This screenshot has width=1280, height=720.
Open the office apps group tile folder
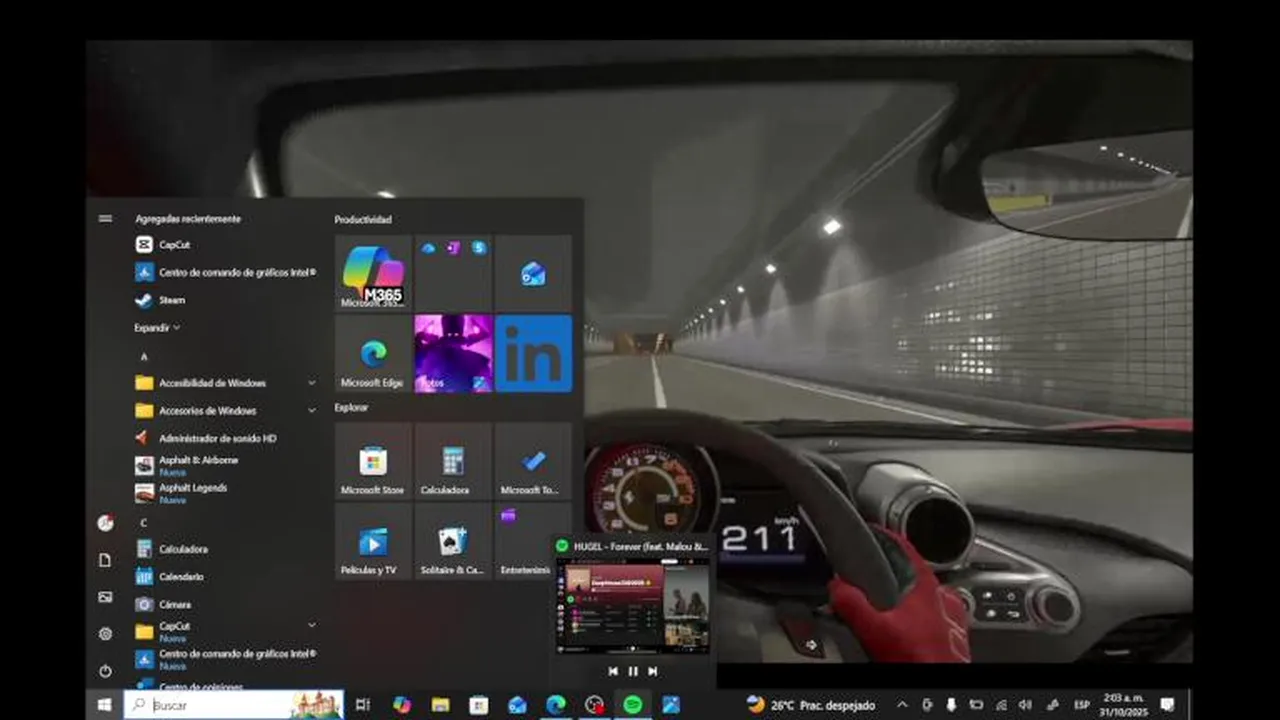453,273
